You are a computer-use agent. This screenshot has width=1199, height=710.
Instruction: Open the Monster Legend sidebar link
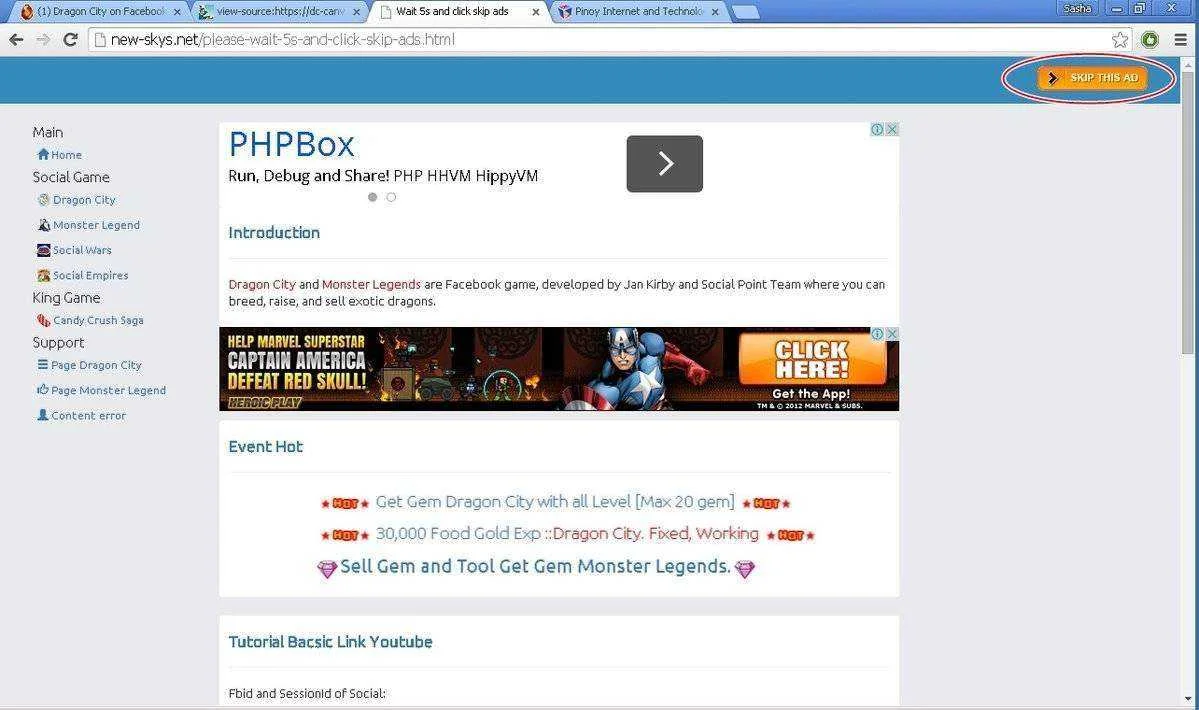coord(96,225)
